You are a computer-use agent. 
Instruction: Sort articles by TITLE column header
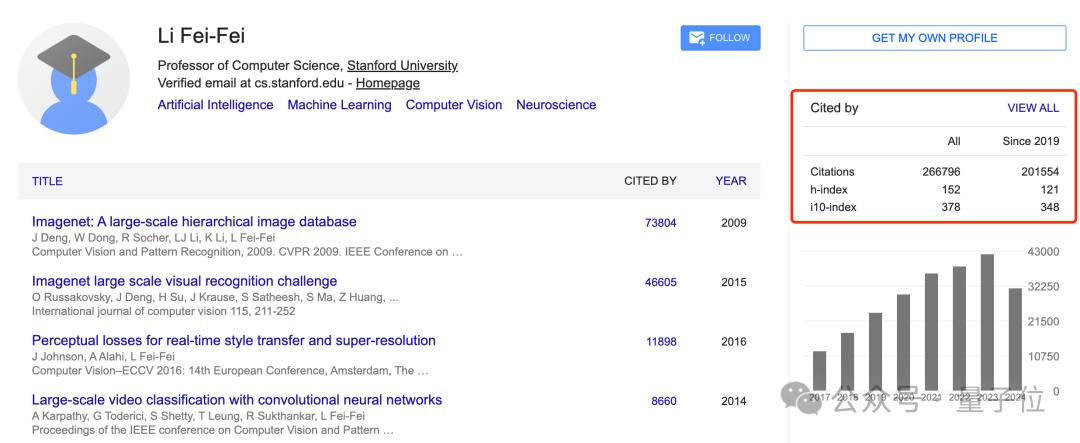point(47,181)
